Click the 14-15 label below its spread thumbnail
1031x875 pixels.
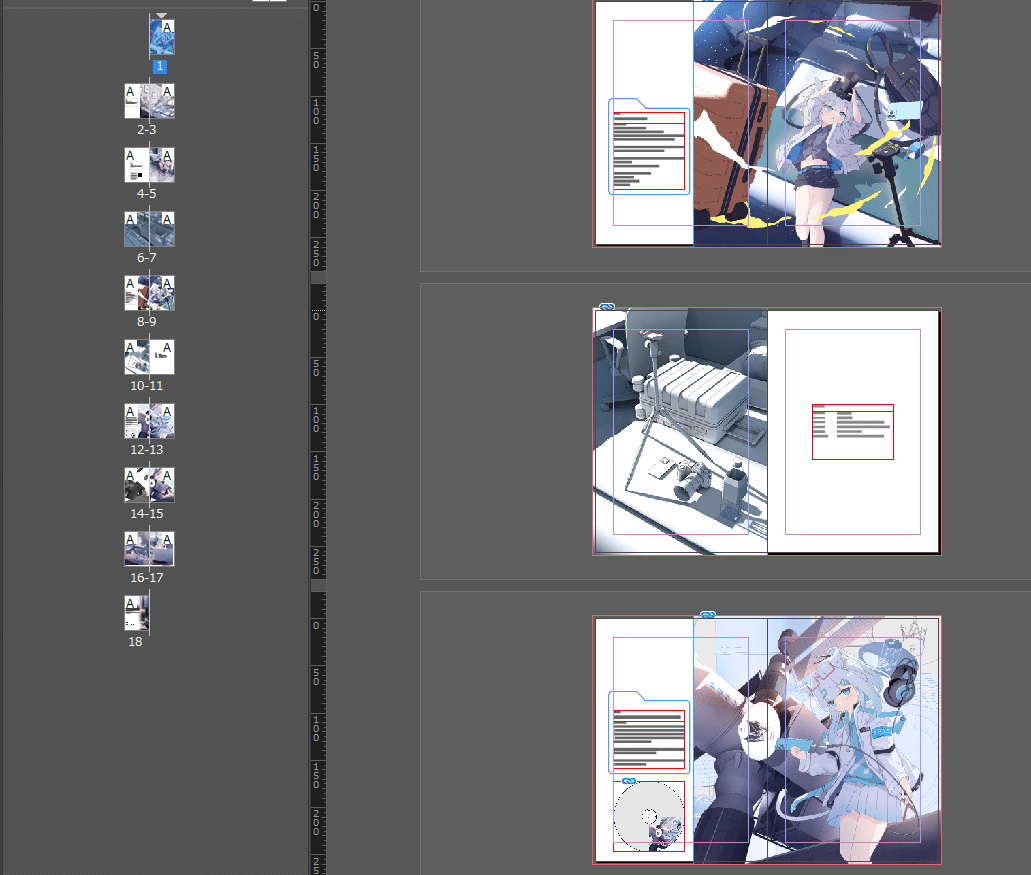click(x=148, y=513)
